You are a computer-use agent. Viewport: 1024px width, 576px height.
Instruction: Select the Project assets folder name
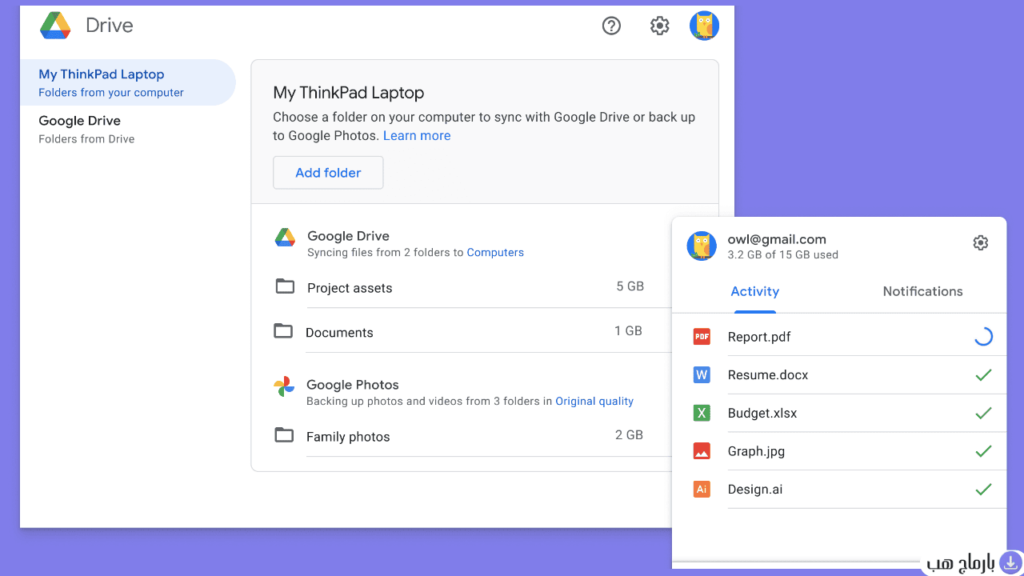click(349, 288)
